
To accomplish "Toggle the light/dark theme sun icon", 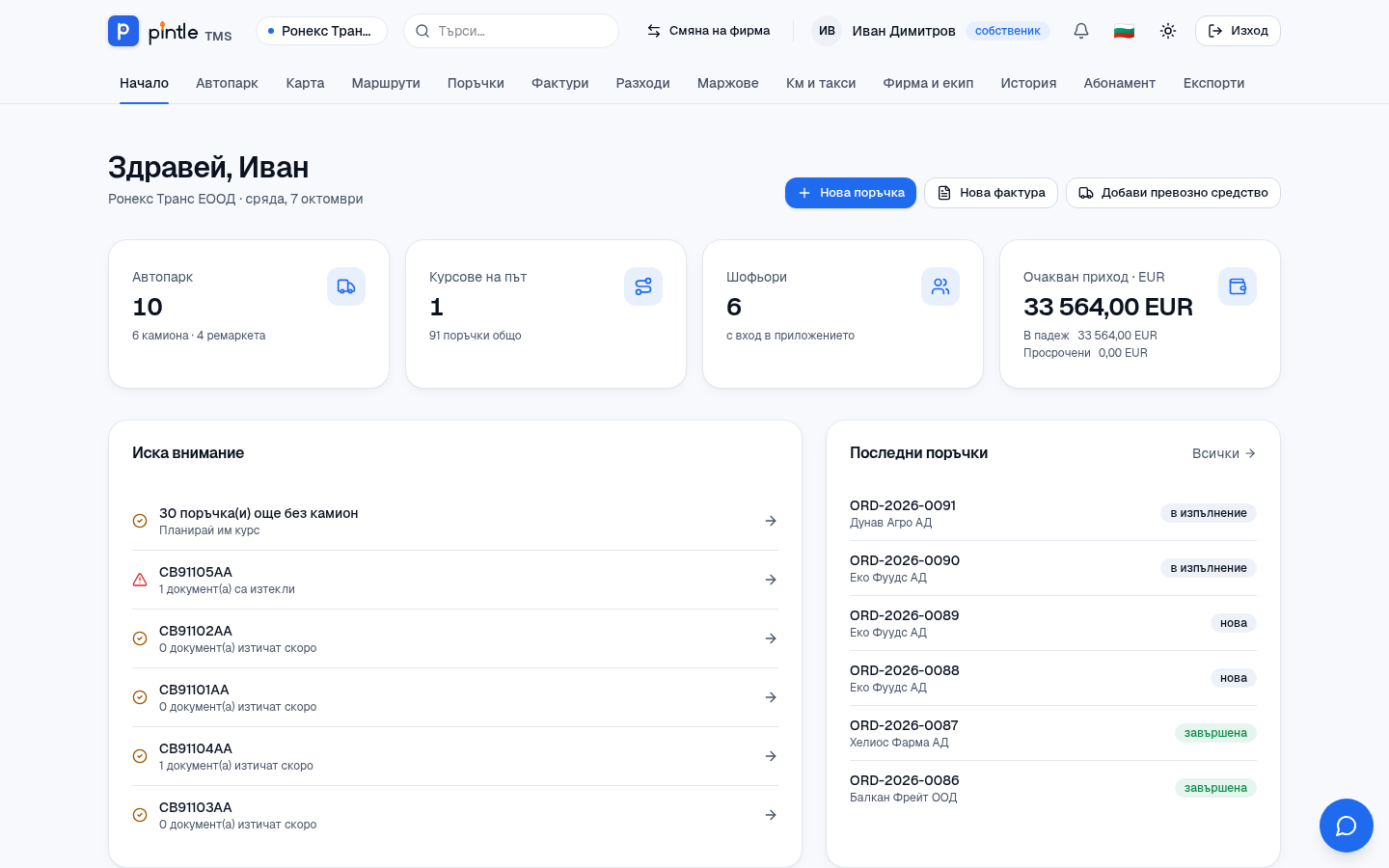I will click(x=1168, y=31).
